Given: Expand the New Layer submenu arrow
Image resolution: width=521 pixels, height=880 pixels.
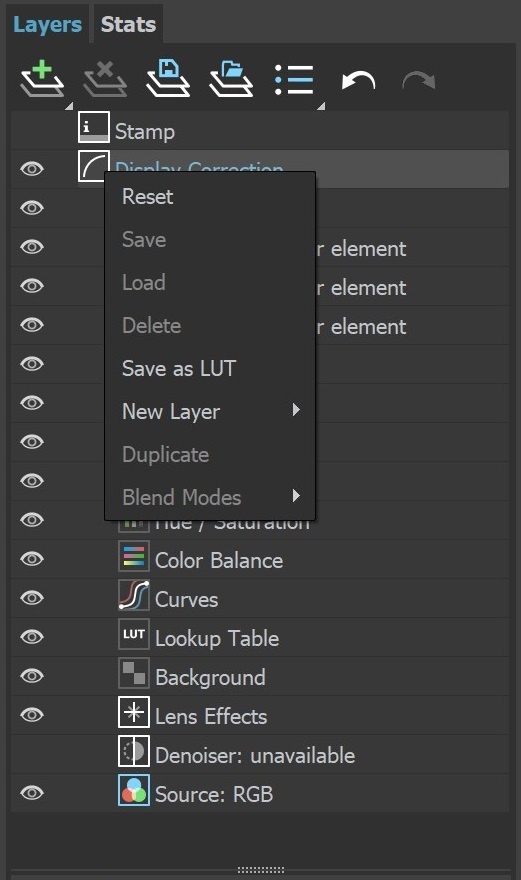Looking at the screenshot, I should click(296, 410).
